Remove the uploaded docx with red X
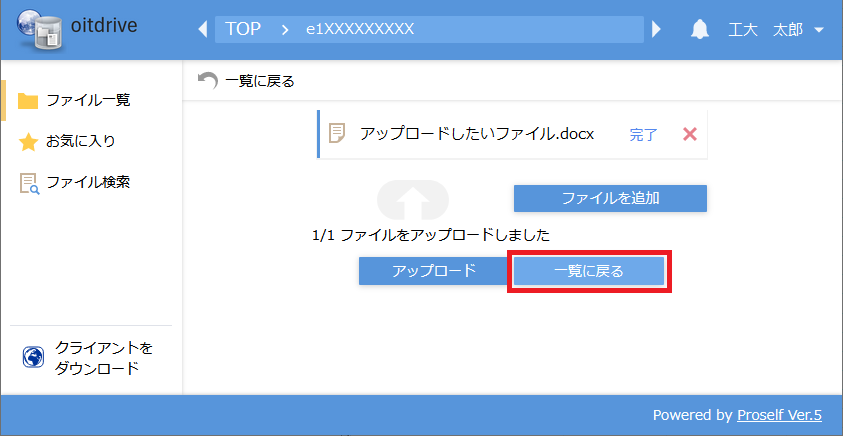843x436 pixels. tap(689, 134)
